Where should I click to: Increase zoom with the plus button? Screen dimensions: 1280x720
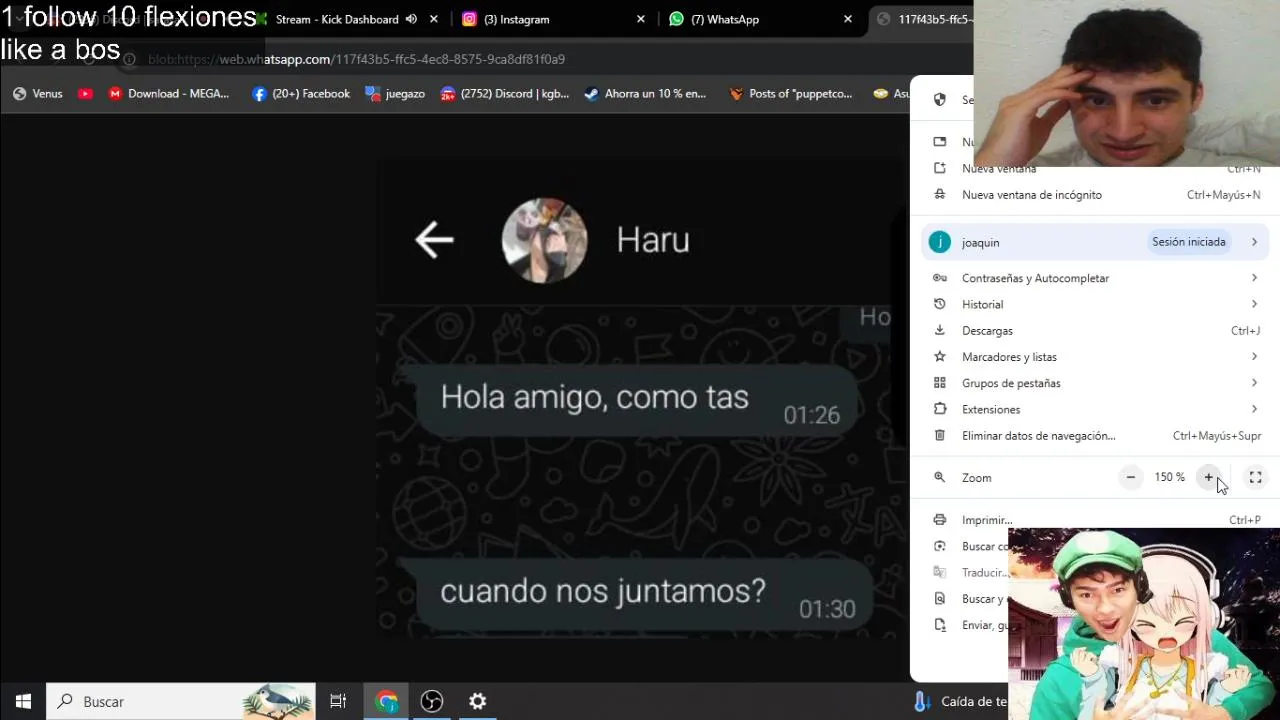(x=1209, y=478)
